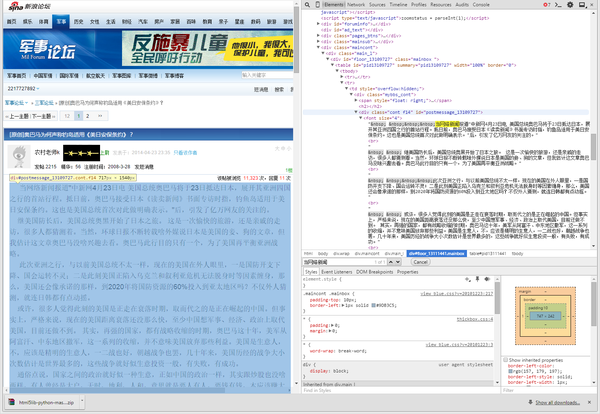This screenshot has height=414, width=600.
Task: Collapse the tbody node
Action: (x=337, y=71)
